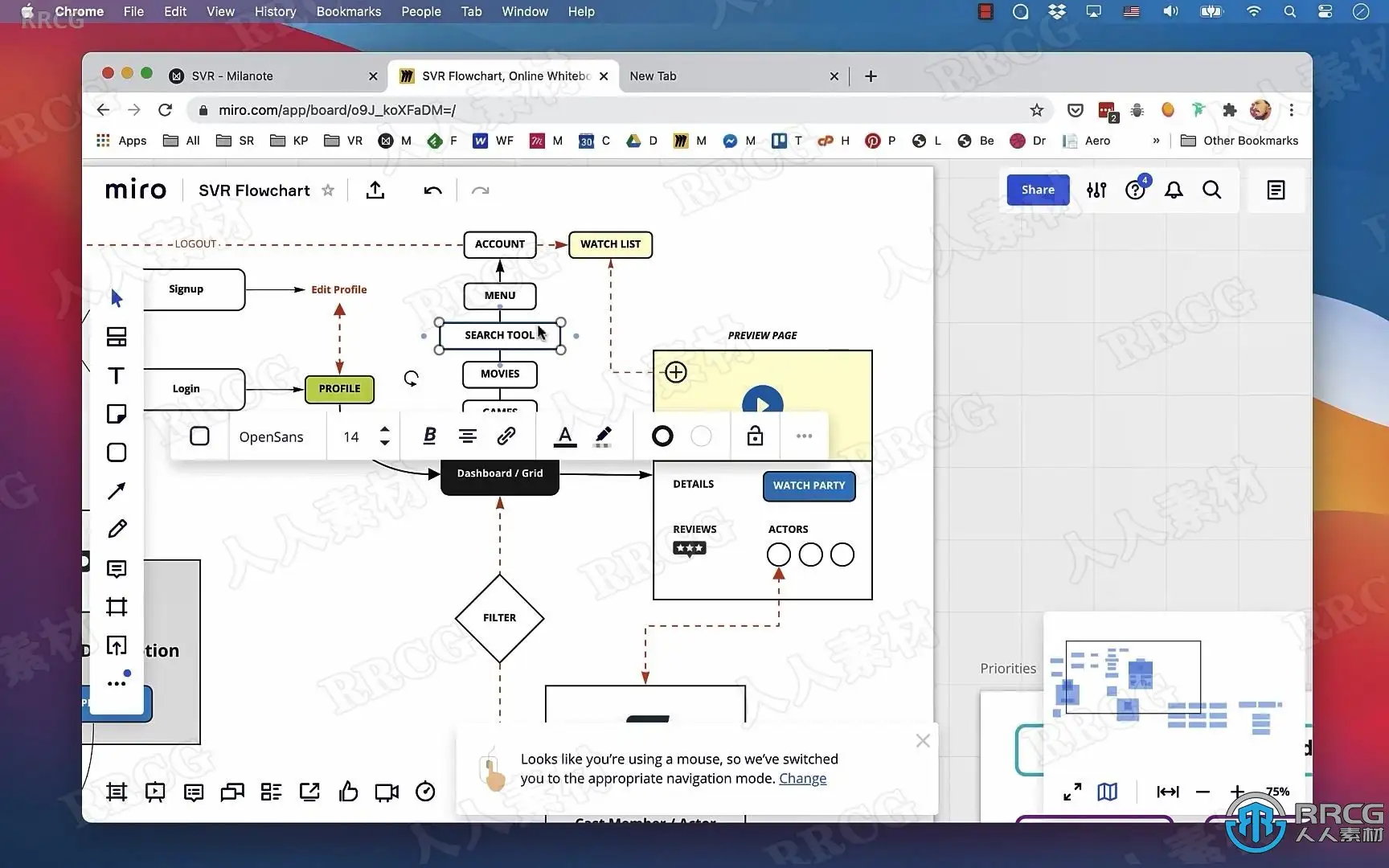The width and height of the screenshot is (1389, 868).
Task: Open the notes panel icon
Action: [x=1276, y=190]
